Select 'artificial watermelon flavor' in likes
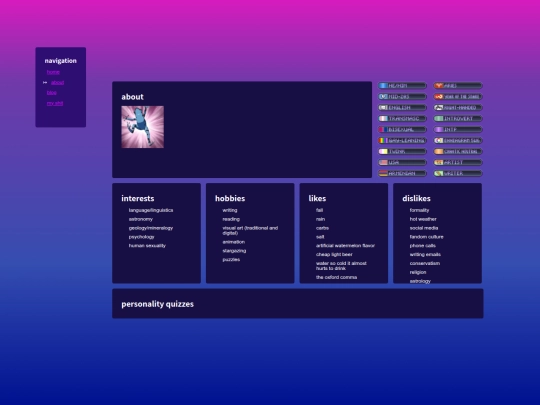 point(345,246)
